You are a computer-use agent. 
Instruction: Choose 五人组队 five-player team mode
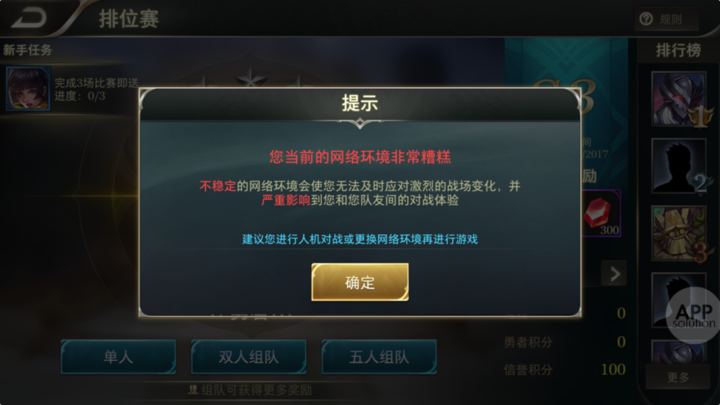pyautogui.click(x=379, y=357)
